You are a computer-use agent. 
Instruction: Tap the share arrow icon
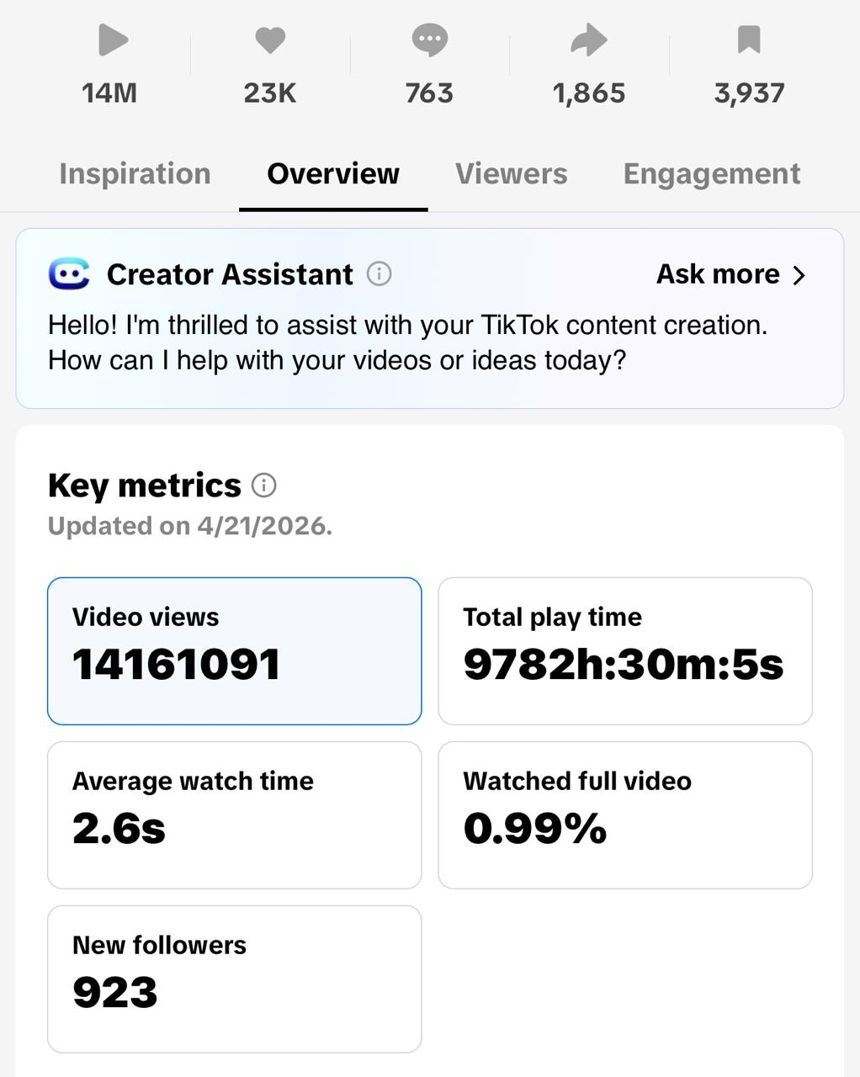pos(589,39)
